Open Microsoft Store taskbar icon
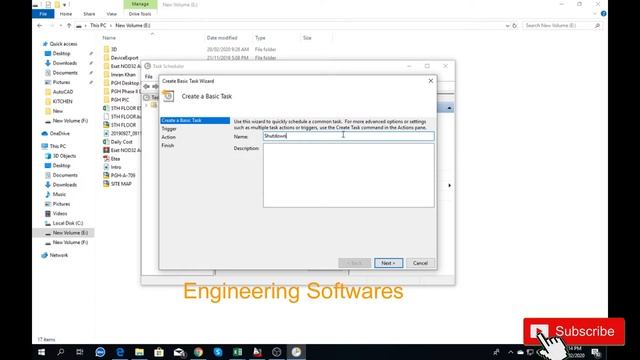 [x=159, y=352]
